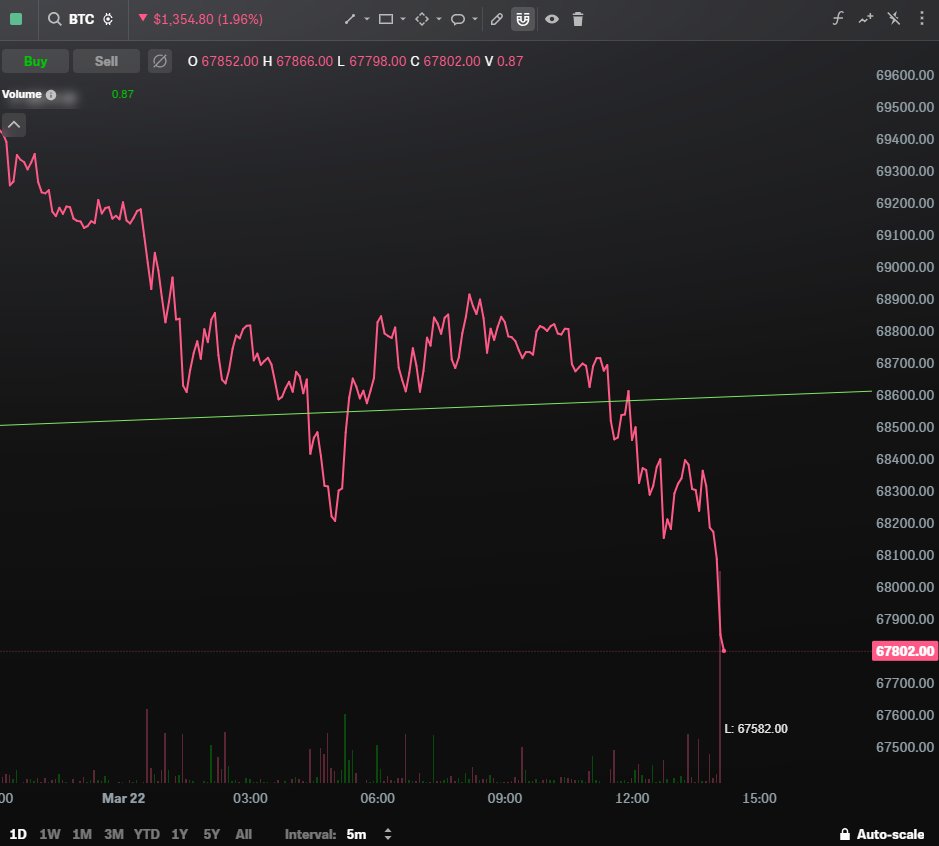Click the high value H 67866.00
Image resolution: width=939 pixels, height=846 pixels.
point(298,61)
